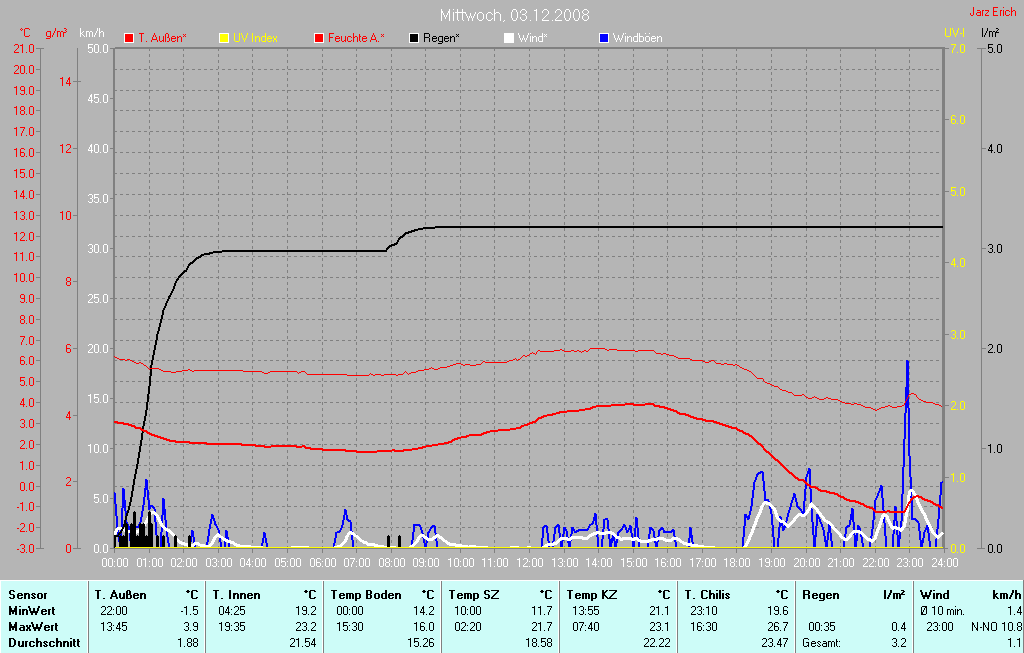Select the 'T. Außen*' legend label
The width and height of the screenshot is (1024, 653).
coord(162,39)
